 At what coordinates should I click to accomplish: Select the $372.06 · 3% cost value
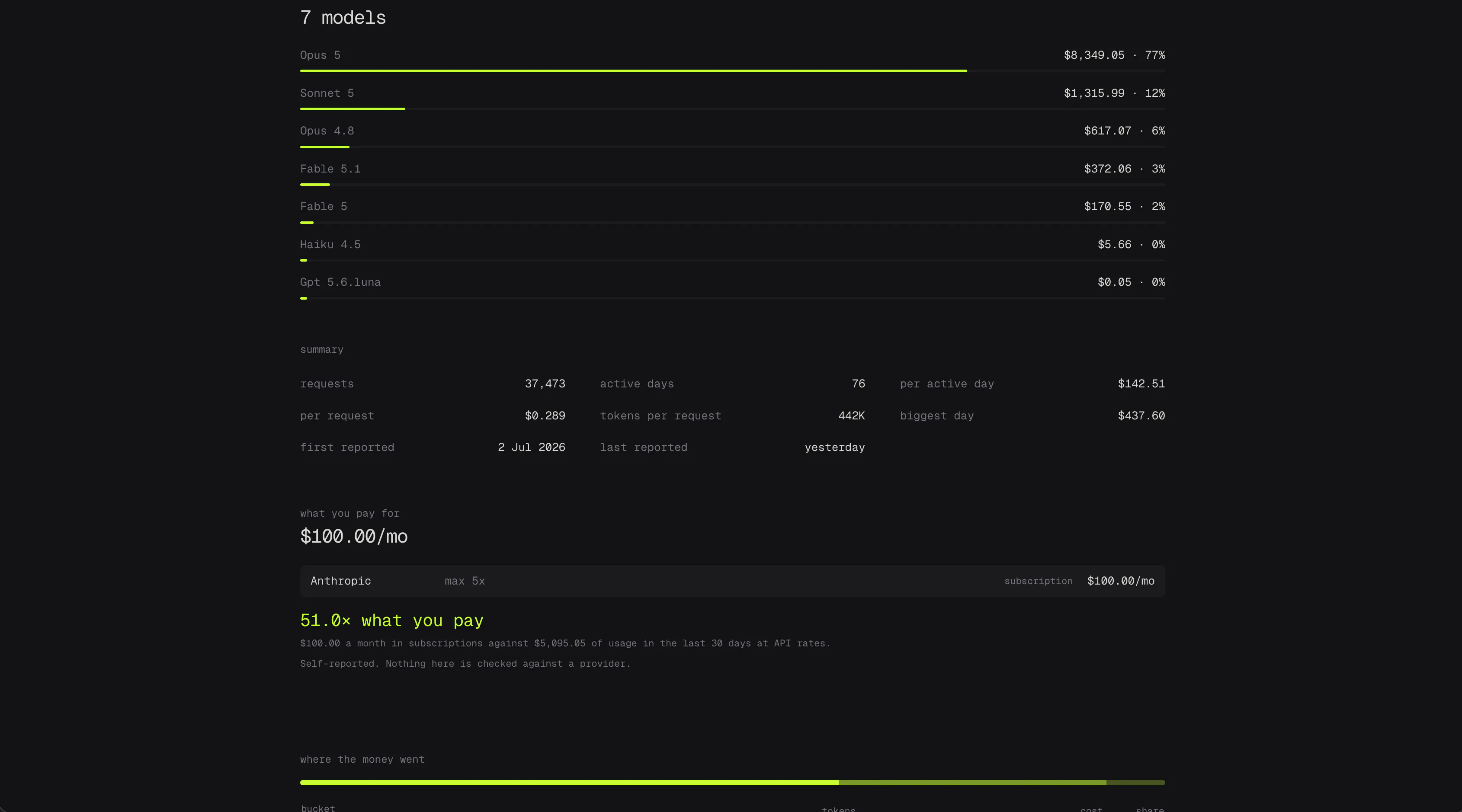[x=1124, y=169]
